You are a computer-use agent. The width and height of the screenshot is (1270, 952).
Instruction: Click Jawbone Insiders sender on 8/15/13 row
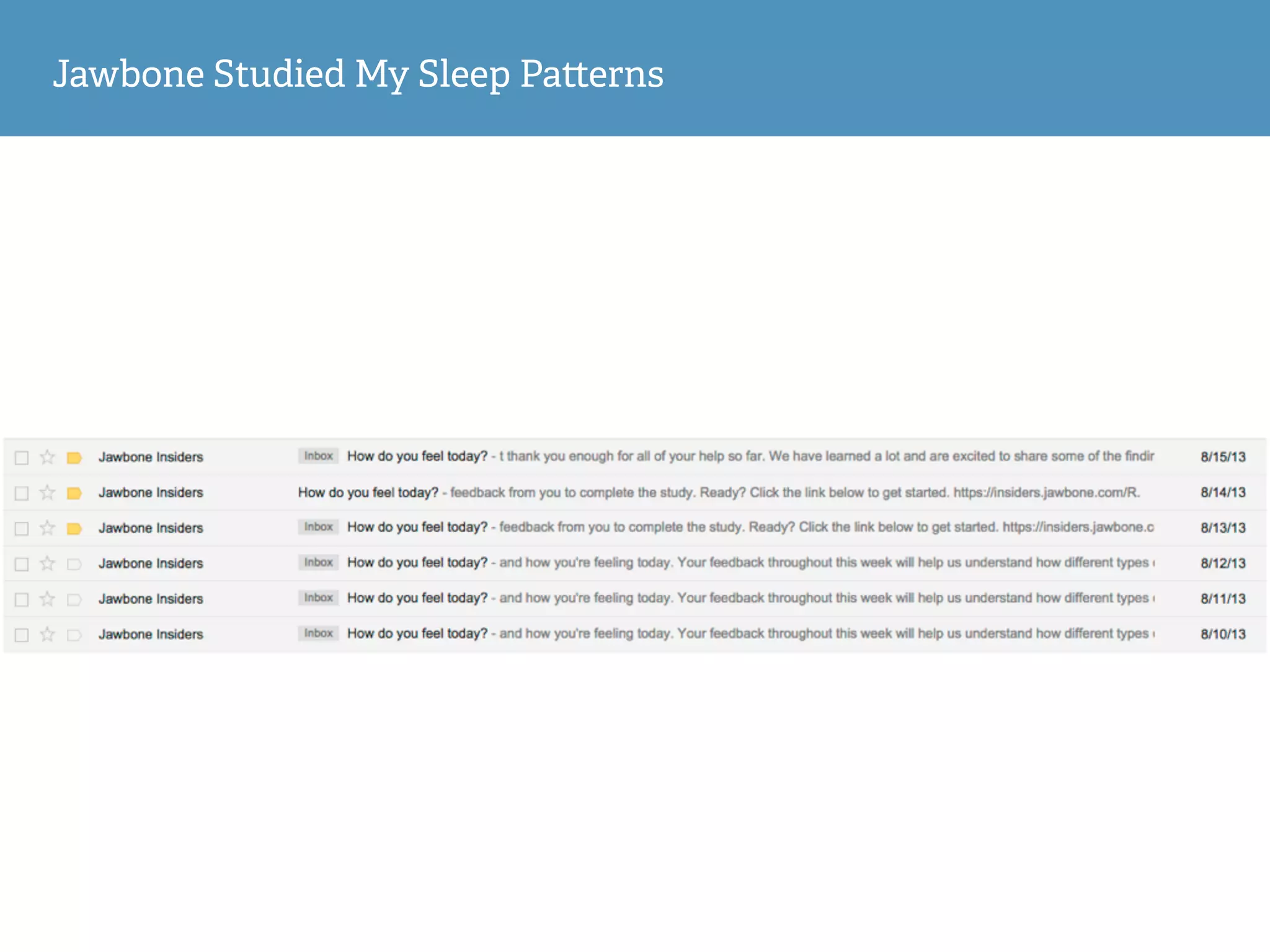(x=151, y=457)
